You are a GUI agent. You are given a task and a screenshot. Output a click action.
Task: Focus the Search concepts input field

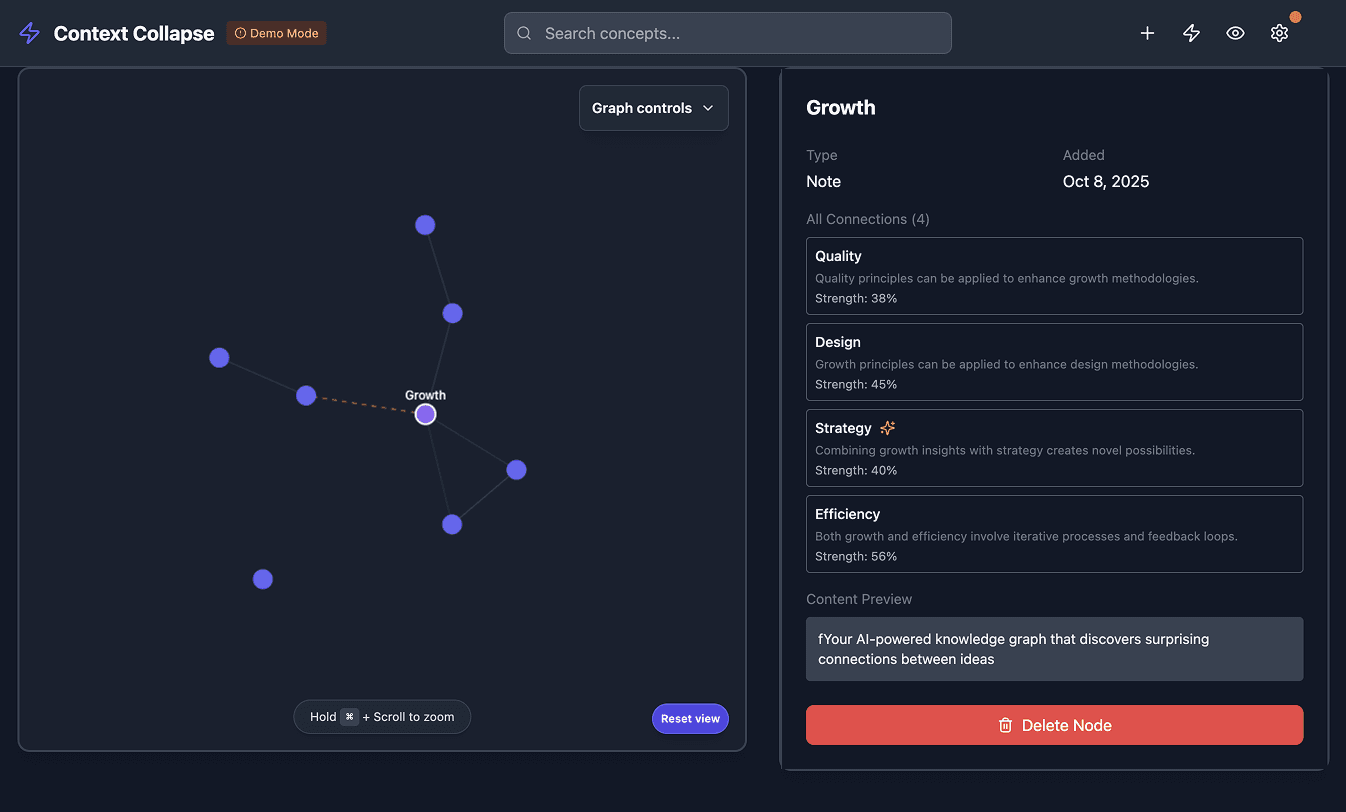tap(740, 33)
